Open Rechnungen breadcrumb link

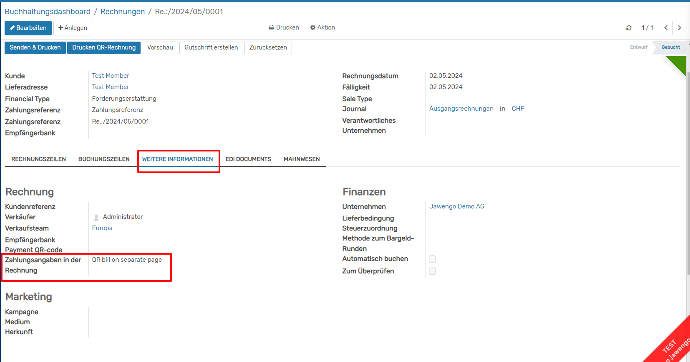pyautogui.click(x=122, y=11)
